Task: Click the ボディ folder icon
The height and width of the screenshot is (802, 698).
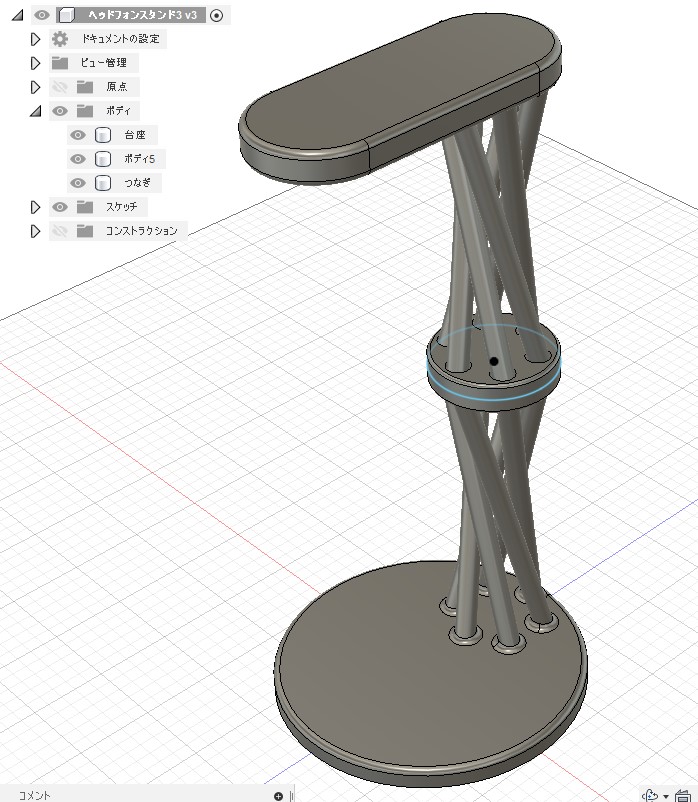Action: click(85, 111)
